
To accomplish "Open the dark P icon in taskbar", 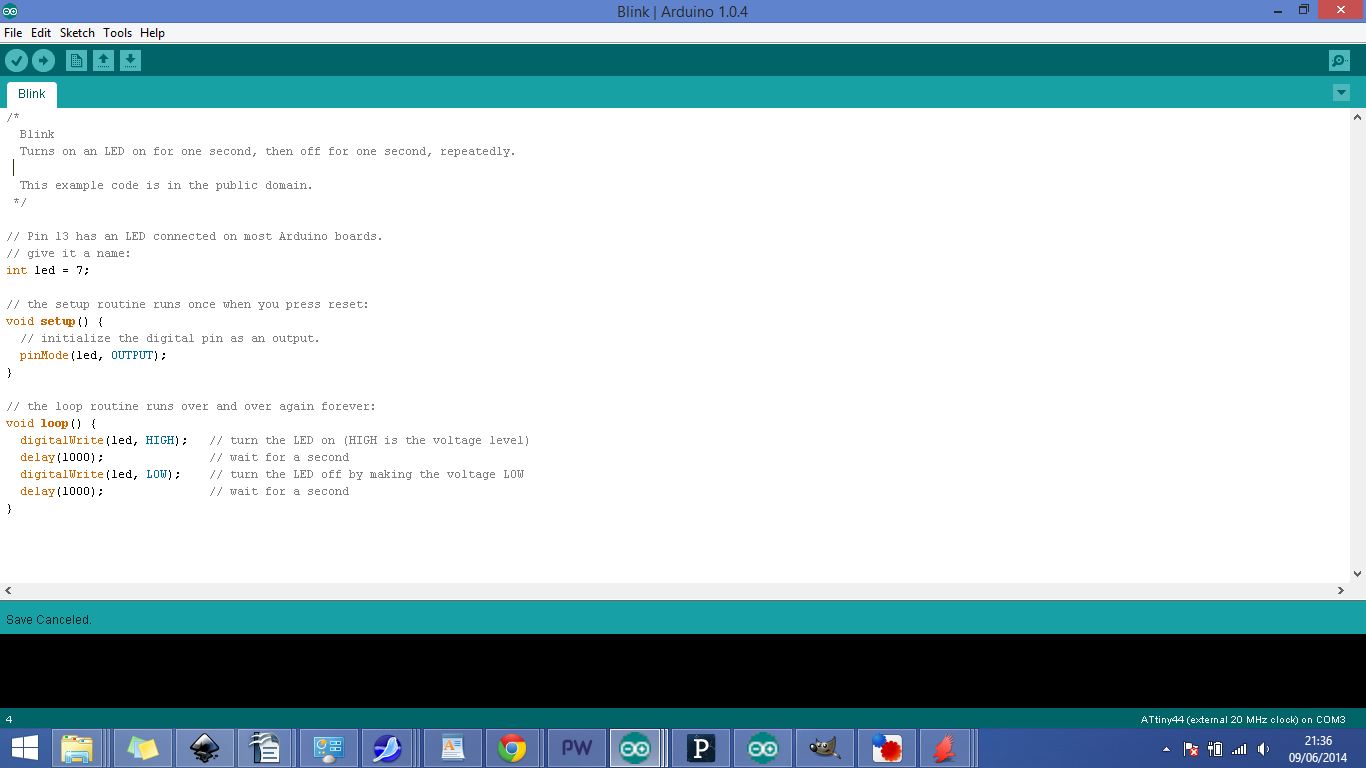I will (701, 748).
